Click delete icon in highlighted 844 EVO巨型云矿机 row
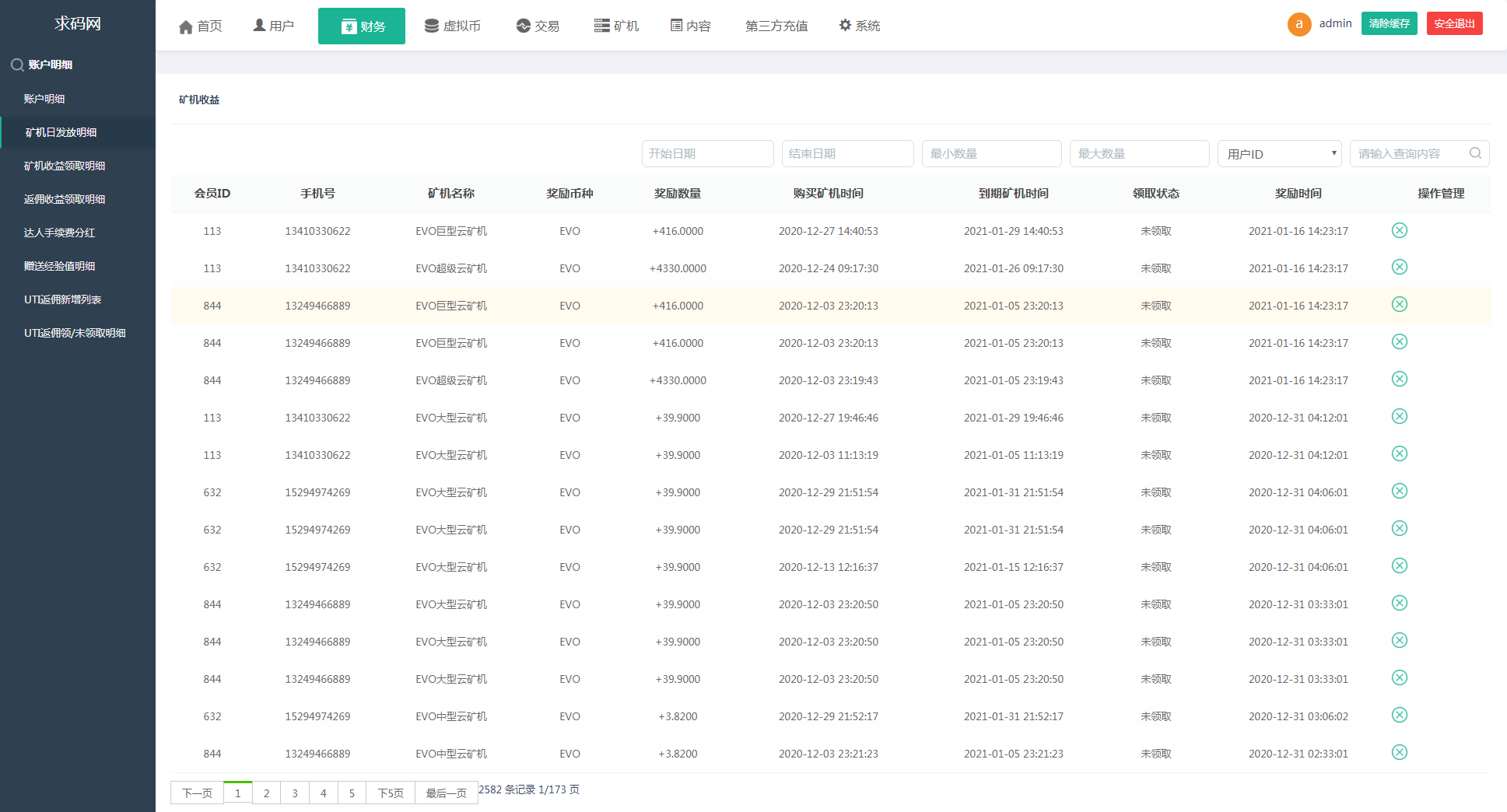 [x=1399, y=305]
